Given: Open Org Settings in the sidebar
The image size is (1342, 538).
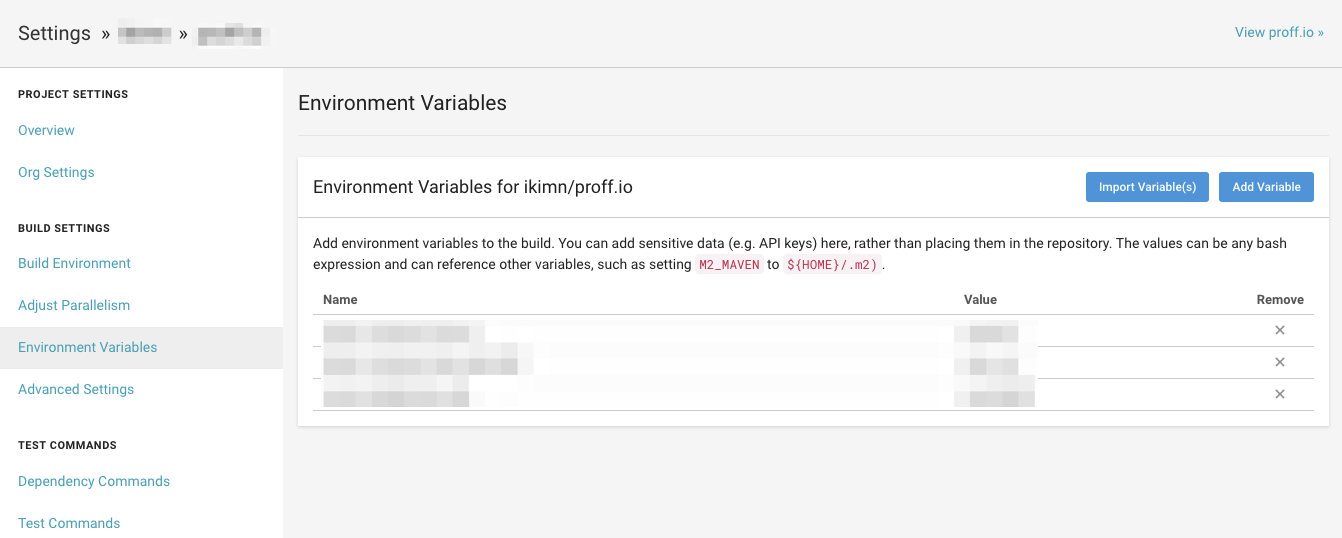Looking at the screenshot, I should [56, 172].
